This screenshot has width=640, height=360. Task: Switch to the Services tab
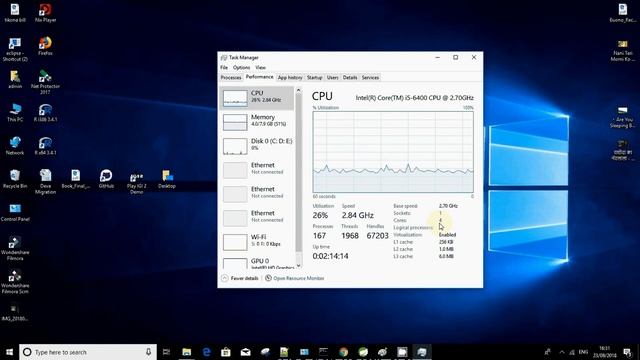point(370,77)
